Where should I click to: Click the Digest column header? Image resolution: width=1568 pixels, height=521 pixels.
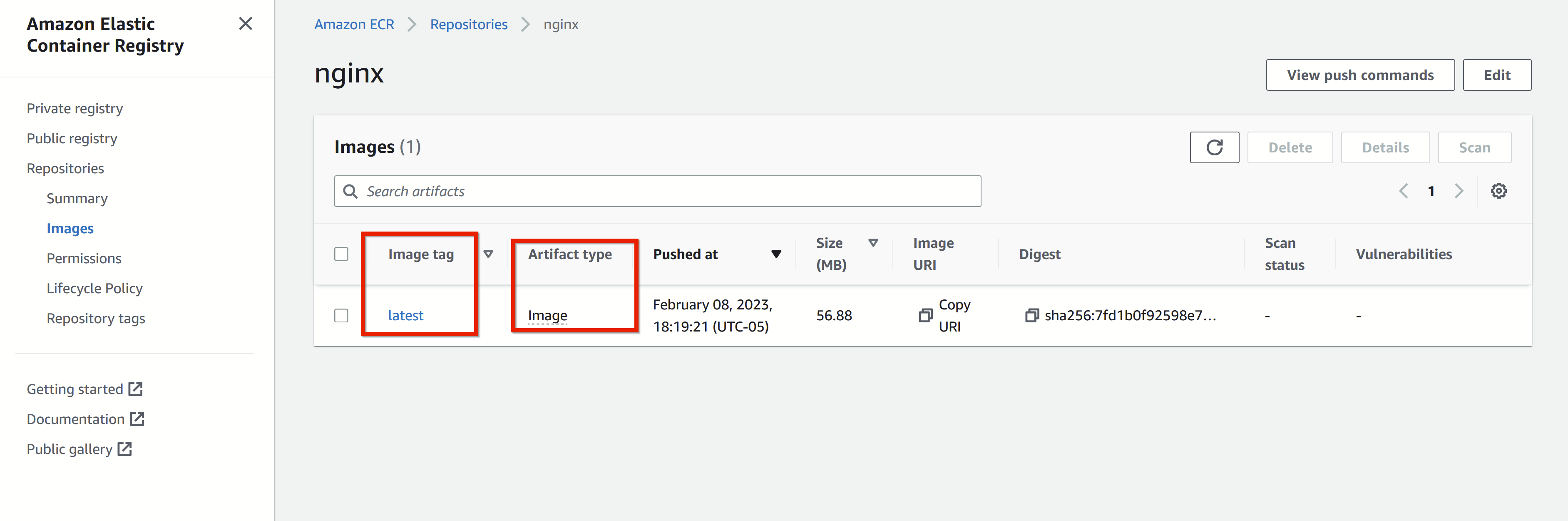1040,254
